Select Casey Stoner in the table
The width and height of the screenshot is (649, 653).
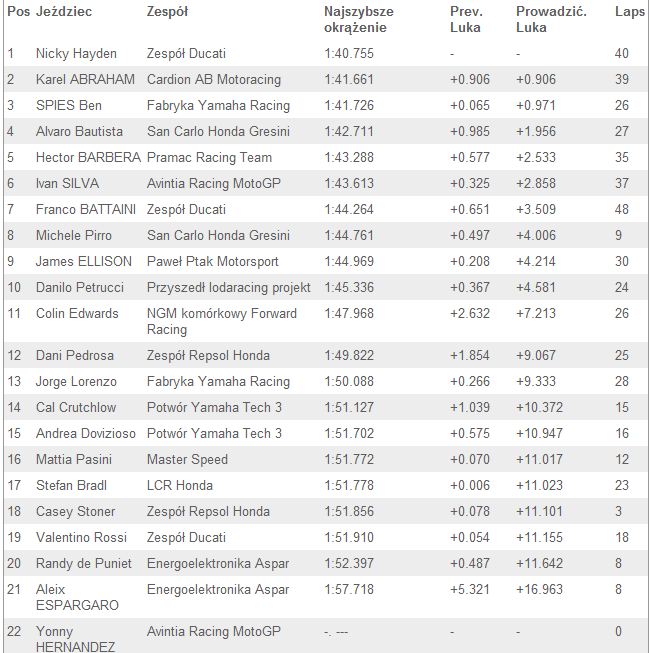point(75,511)
